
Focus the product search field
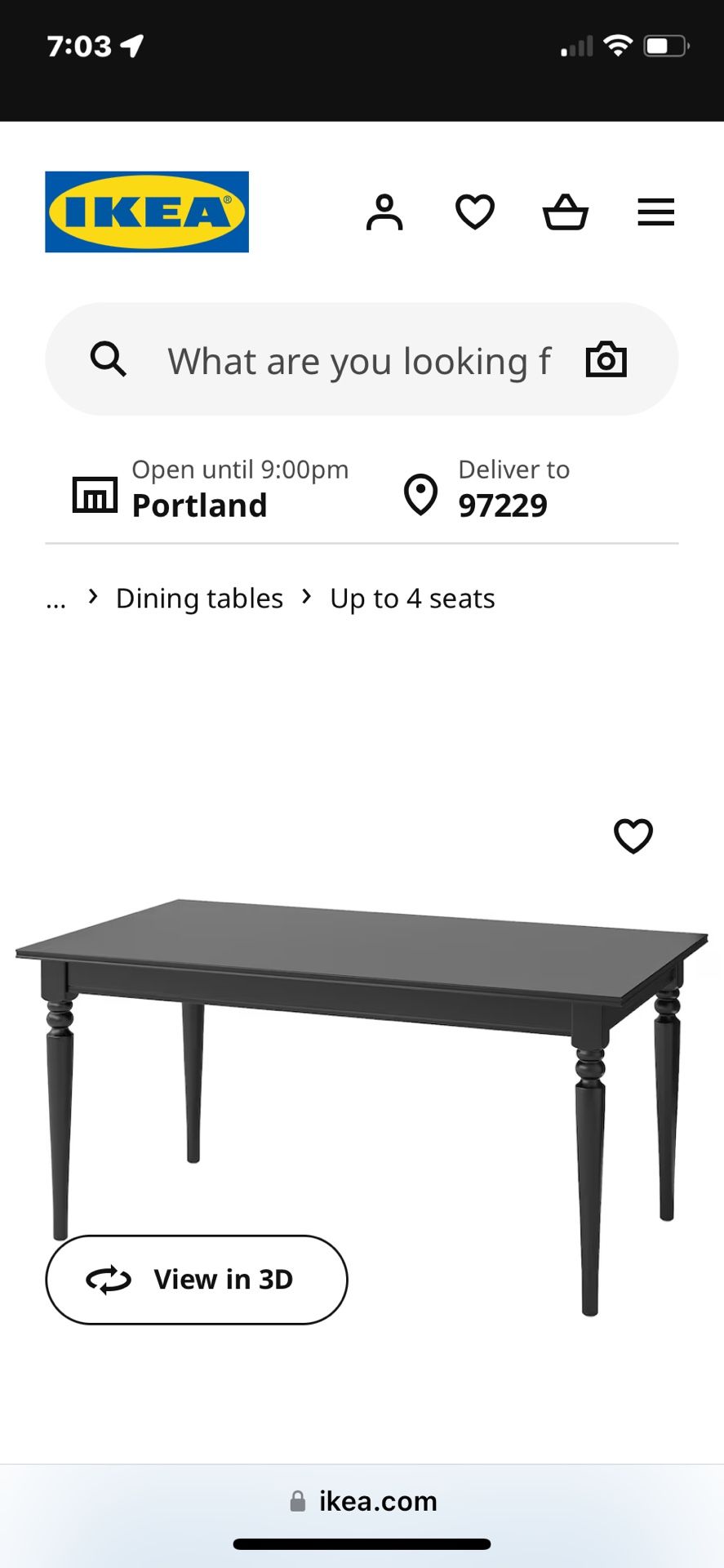pyautogui.click(x=359, y=360)
